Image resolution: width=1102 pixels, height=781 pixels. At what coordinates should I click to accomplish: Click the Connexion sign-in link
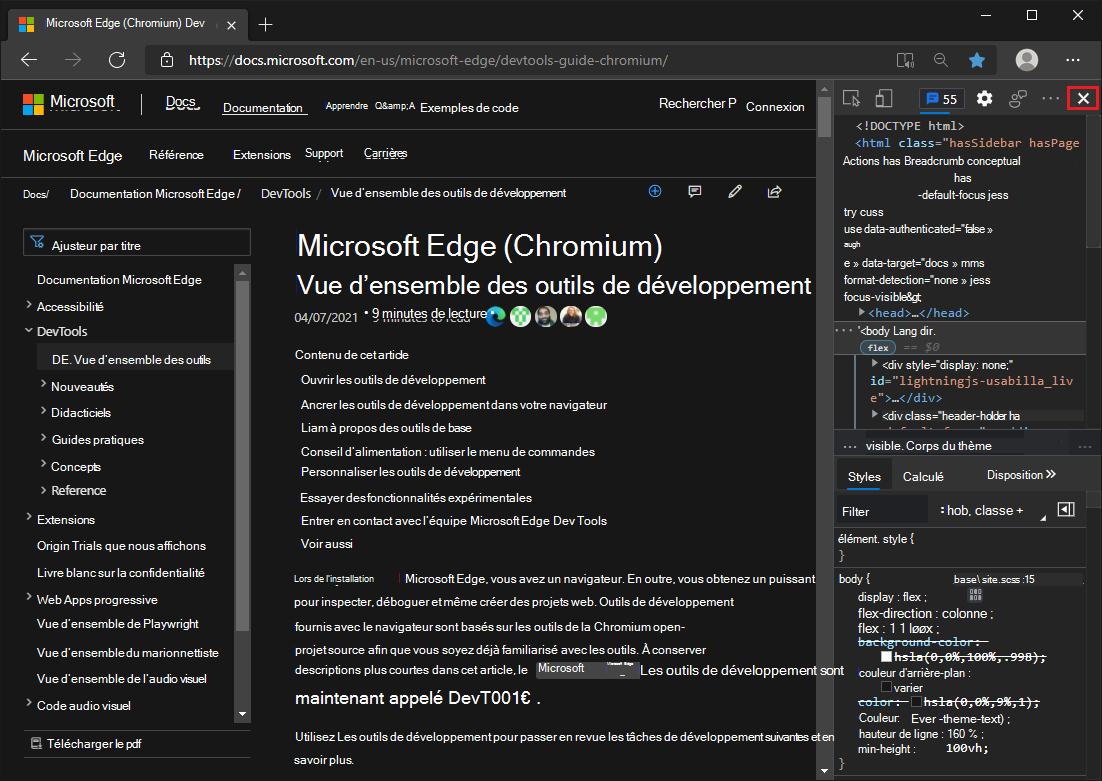coord(774,107)
